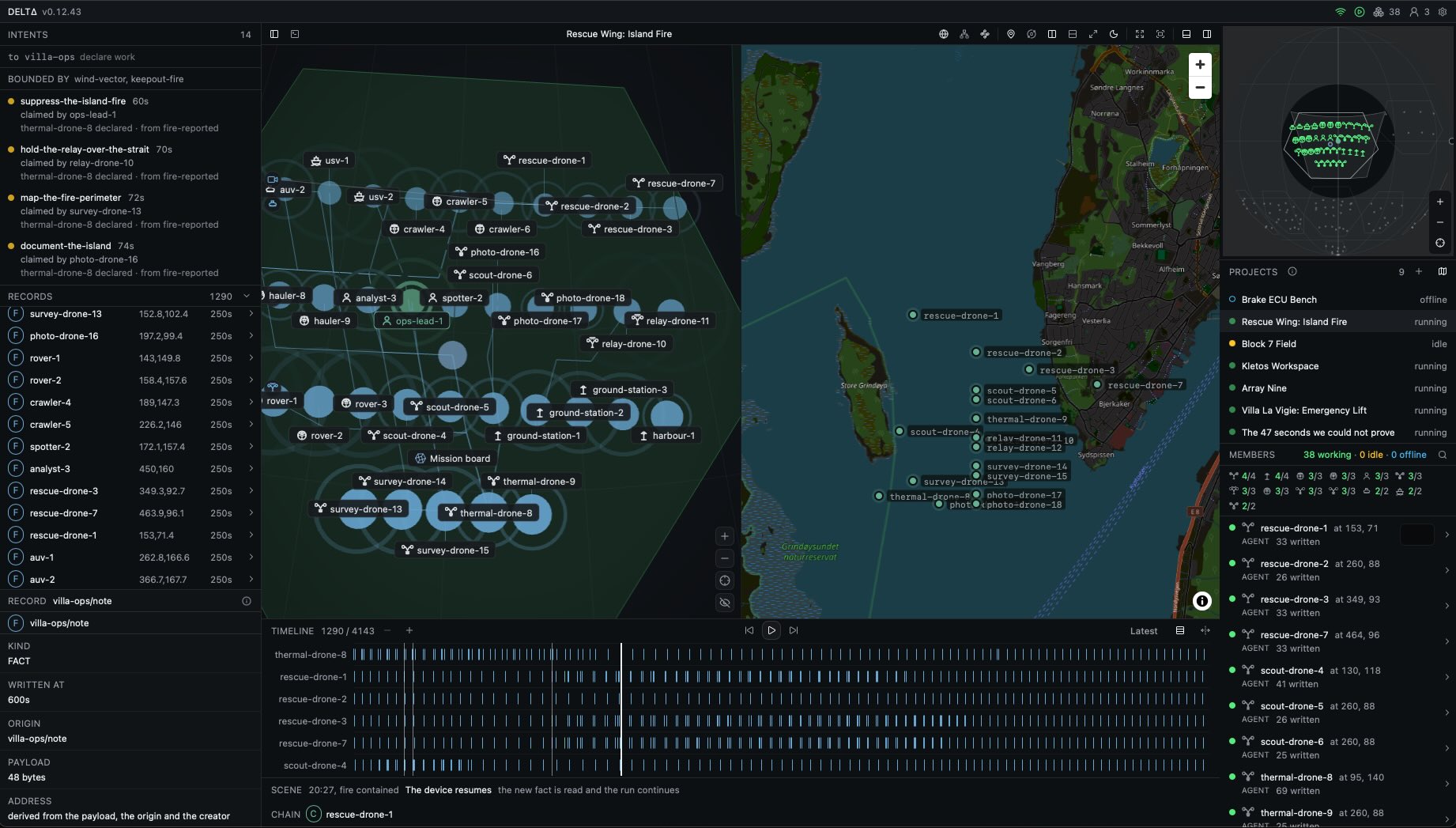The height and width of the screenshot is (828, 1456).
Task: Open settings gear in top bar
Action: 1443,12
